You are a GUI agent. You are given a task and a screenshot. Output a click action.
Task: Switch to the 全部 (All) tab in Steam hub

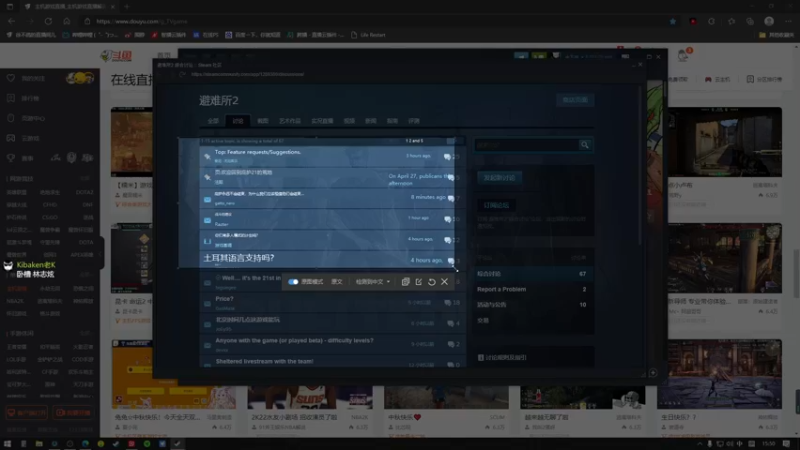click(213, 121)
